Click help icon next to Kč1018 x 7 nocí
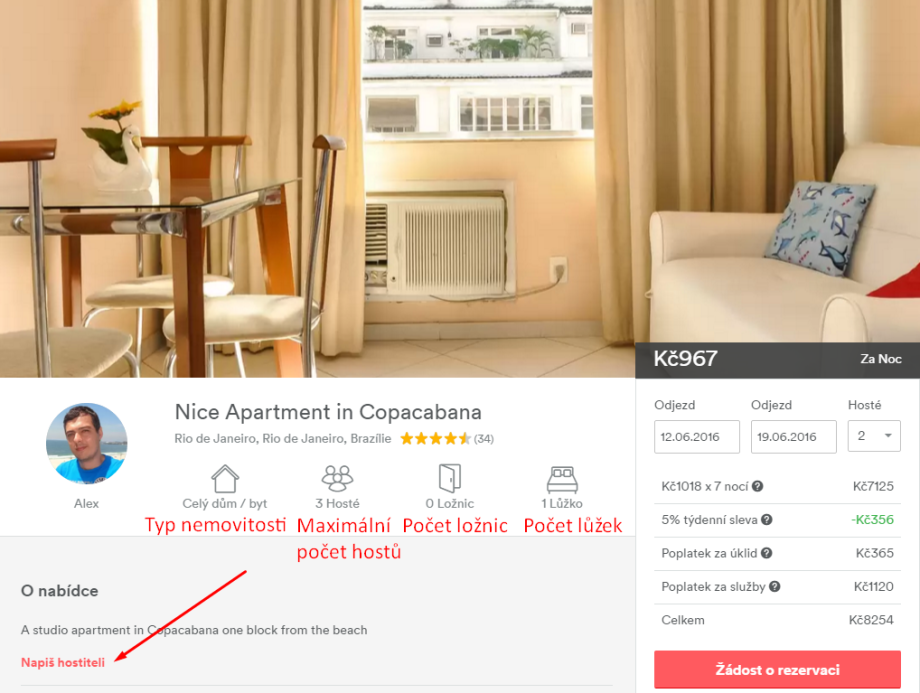The height and width of the screenshot is (693, 920). pos(757,486)
